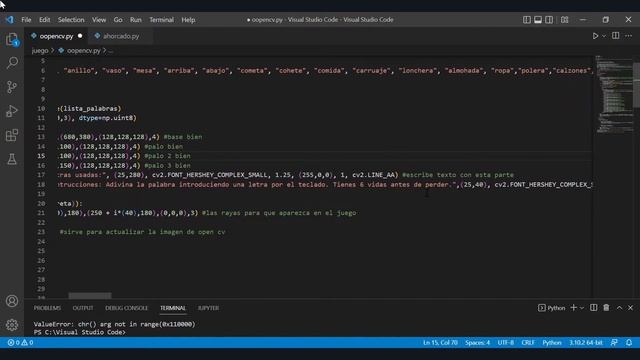Screen dimensions: 640x360
Task: Click the ValueError message in terminal
Action: click(x=114, y=324)
